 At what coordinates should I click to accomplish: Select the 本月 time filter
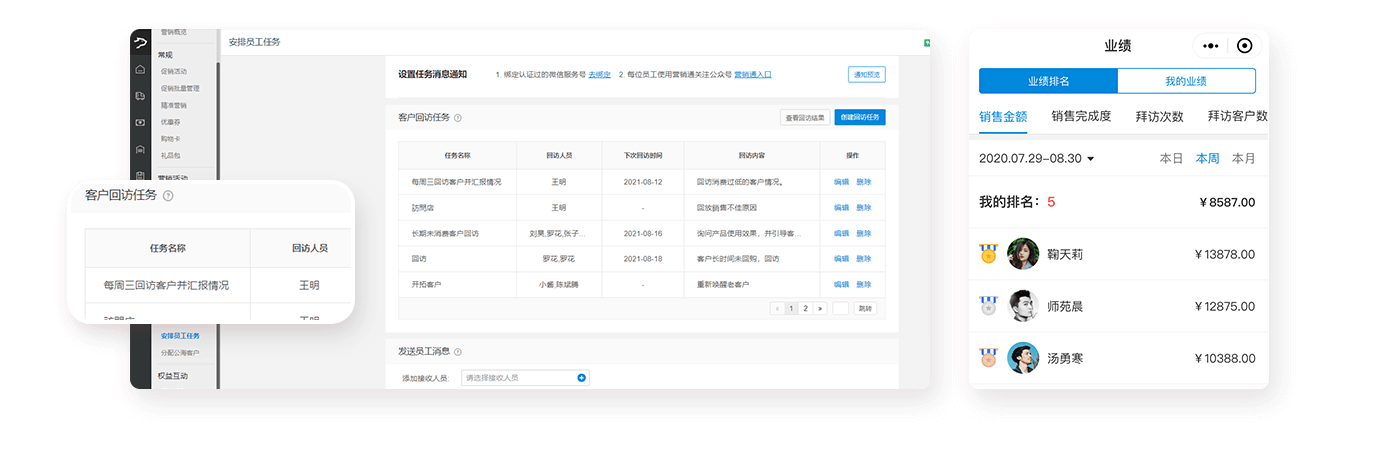pyautogui.click(x=1243, y=158)
